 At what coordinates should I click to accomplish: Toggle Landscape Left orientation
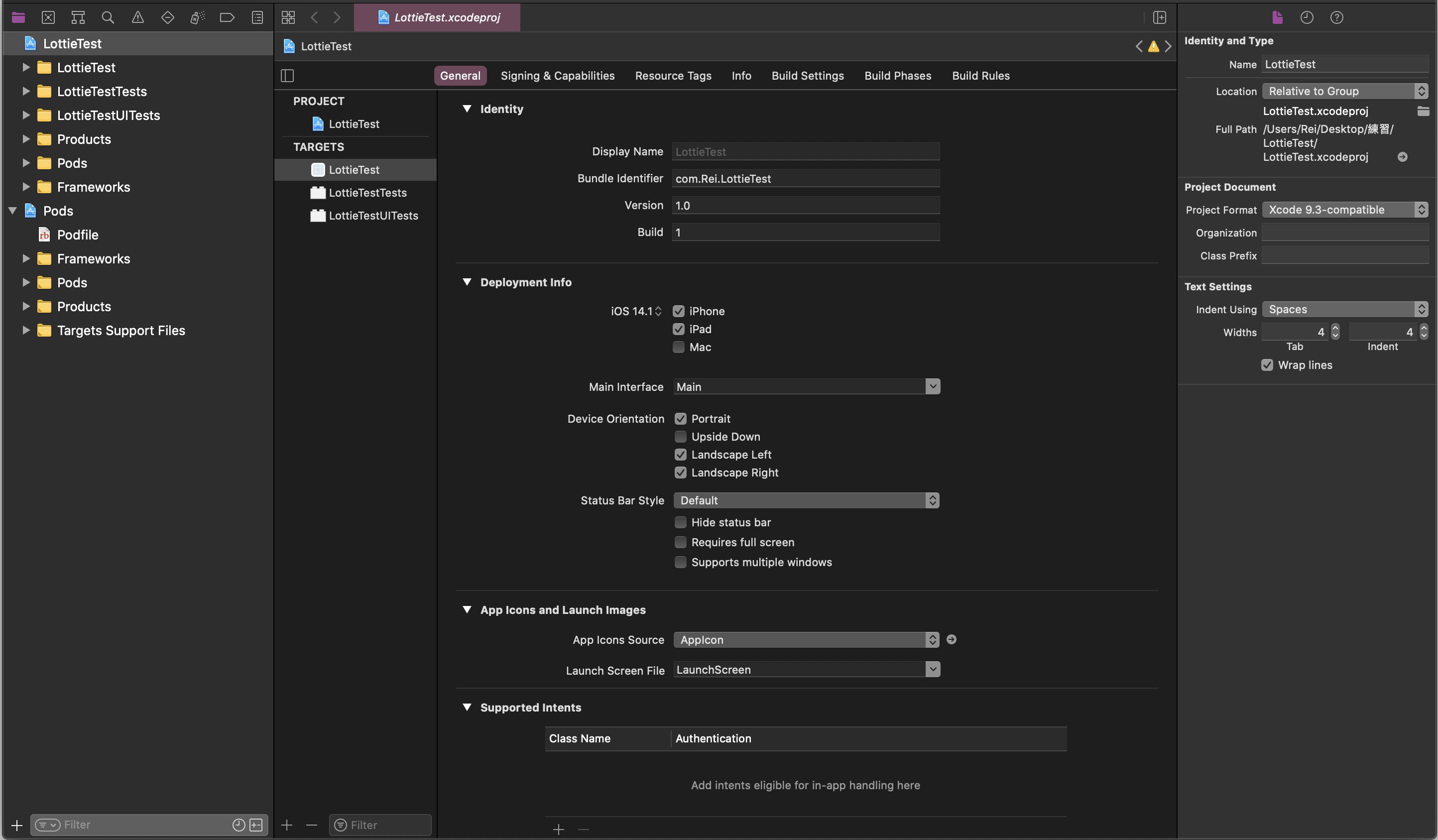point(680,455)
